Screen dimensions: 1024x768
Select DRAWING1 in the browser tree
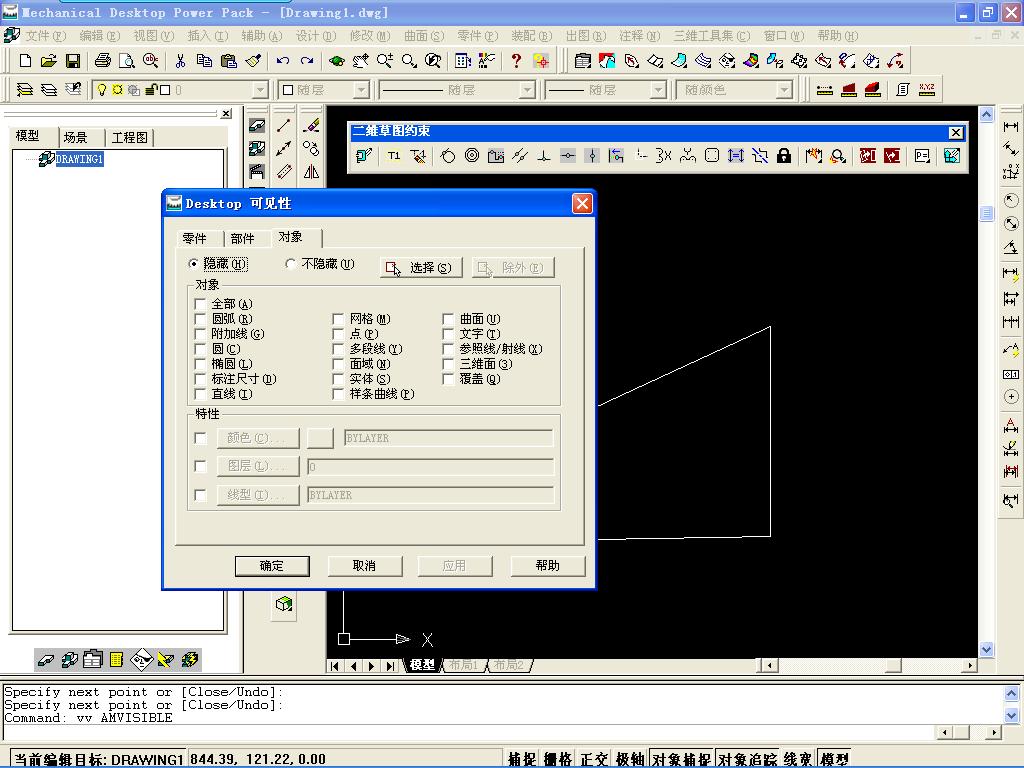click(79, 159)
